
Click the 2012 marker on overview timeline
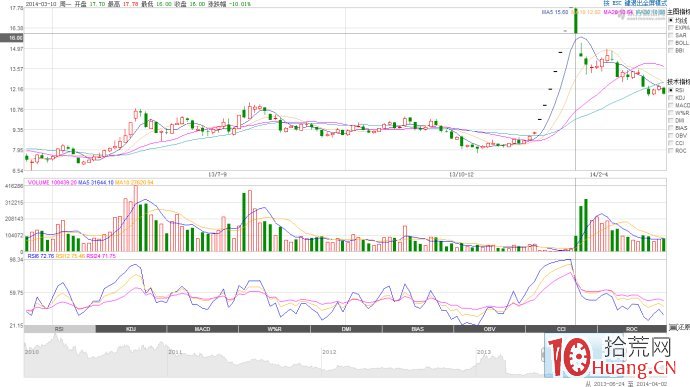tap(329, 352)
